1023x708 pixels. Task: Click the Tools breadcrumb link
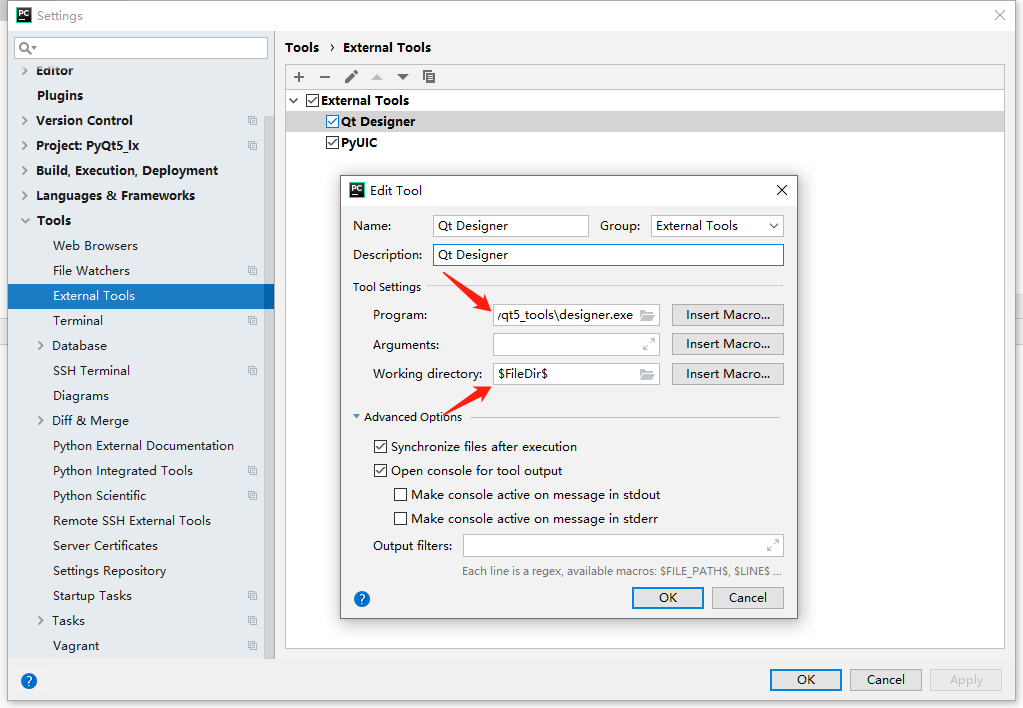coord(302,48)
